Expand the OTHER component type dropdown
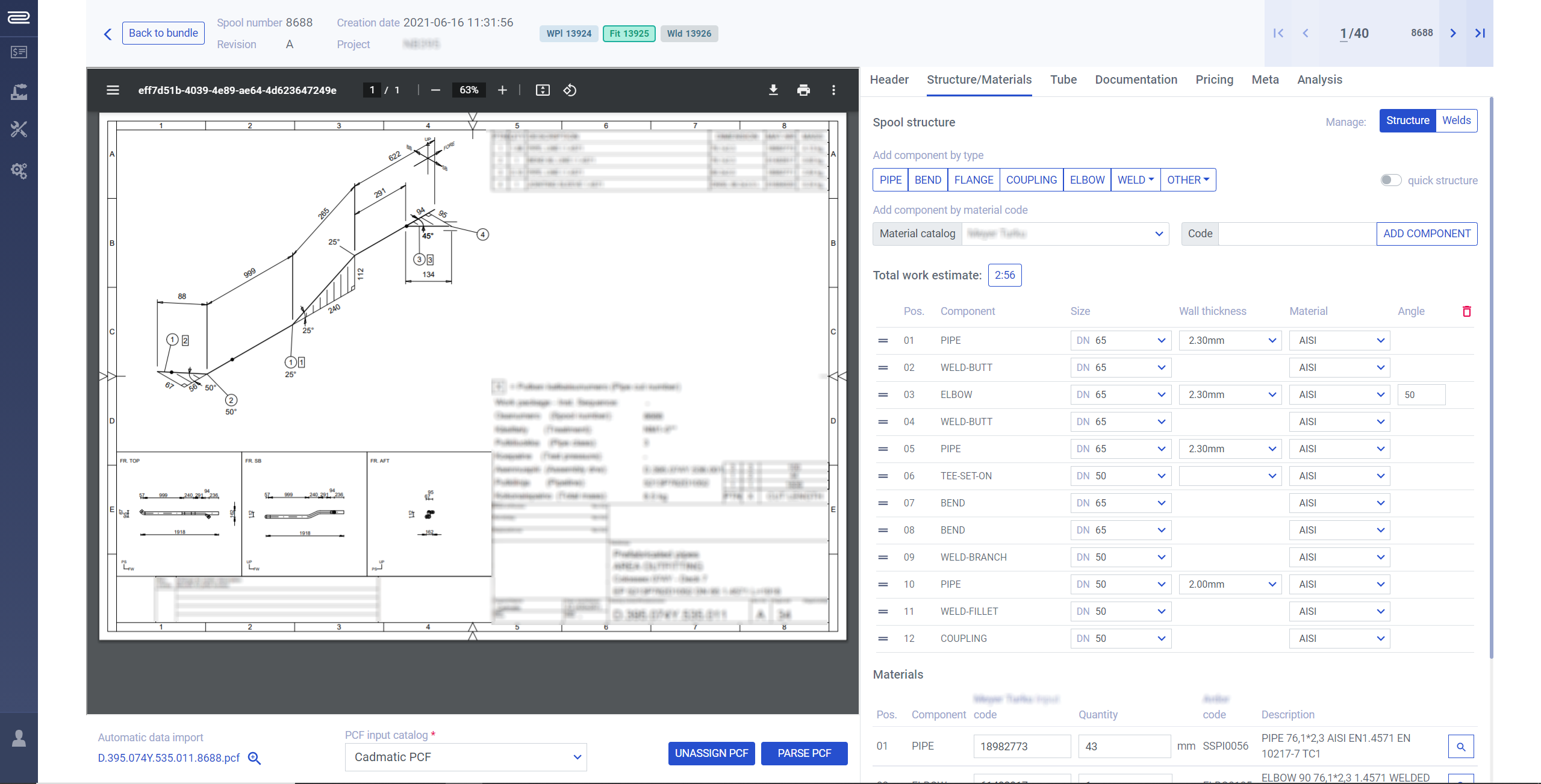 tap(1188, 180)
